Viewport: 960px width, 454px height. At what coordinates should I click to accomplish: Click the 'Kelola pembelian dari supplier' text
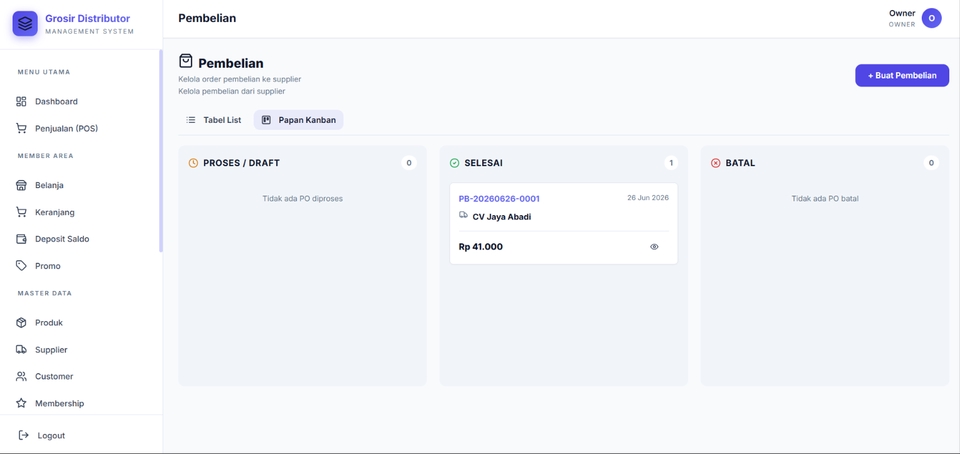point(231,92)
